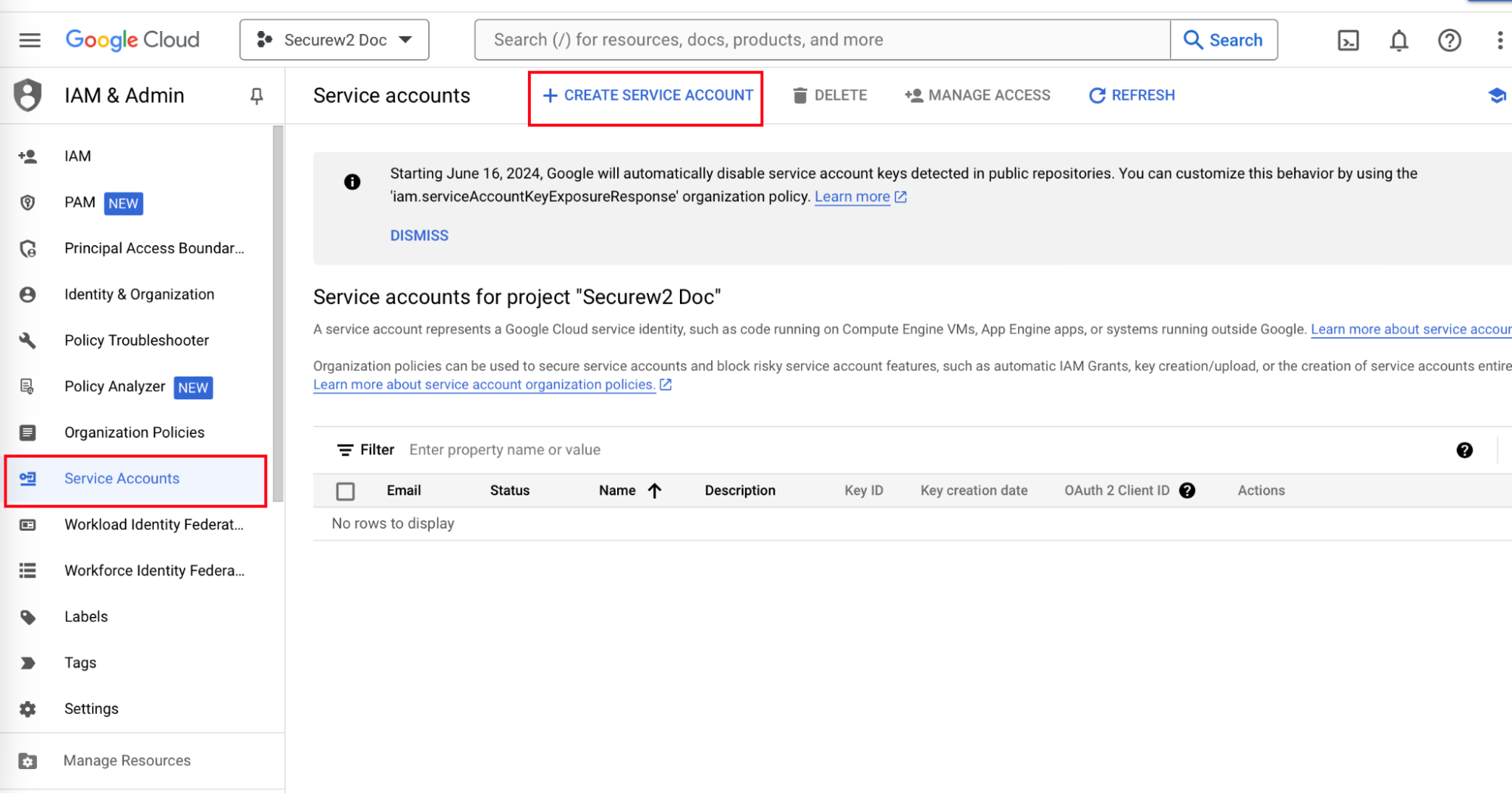
Task: Open the main hamburger navigation menu
Action: (x=29, y=40)
